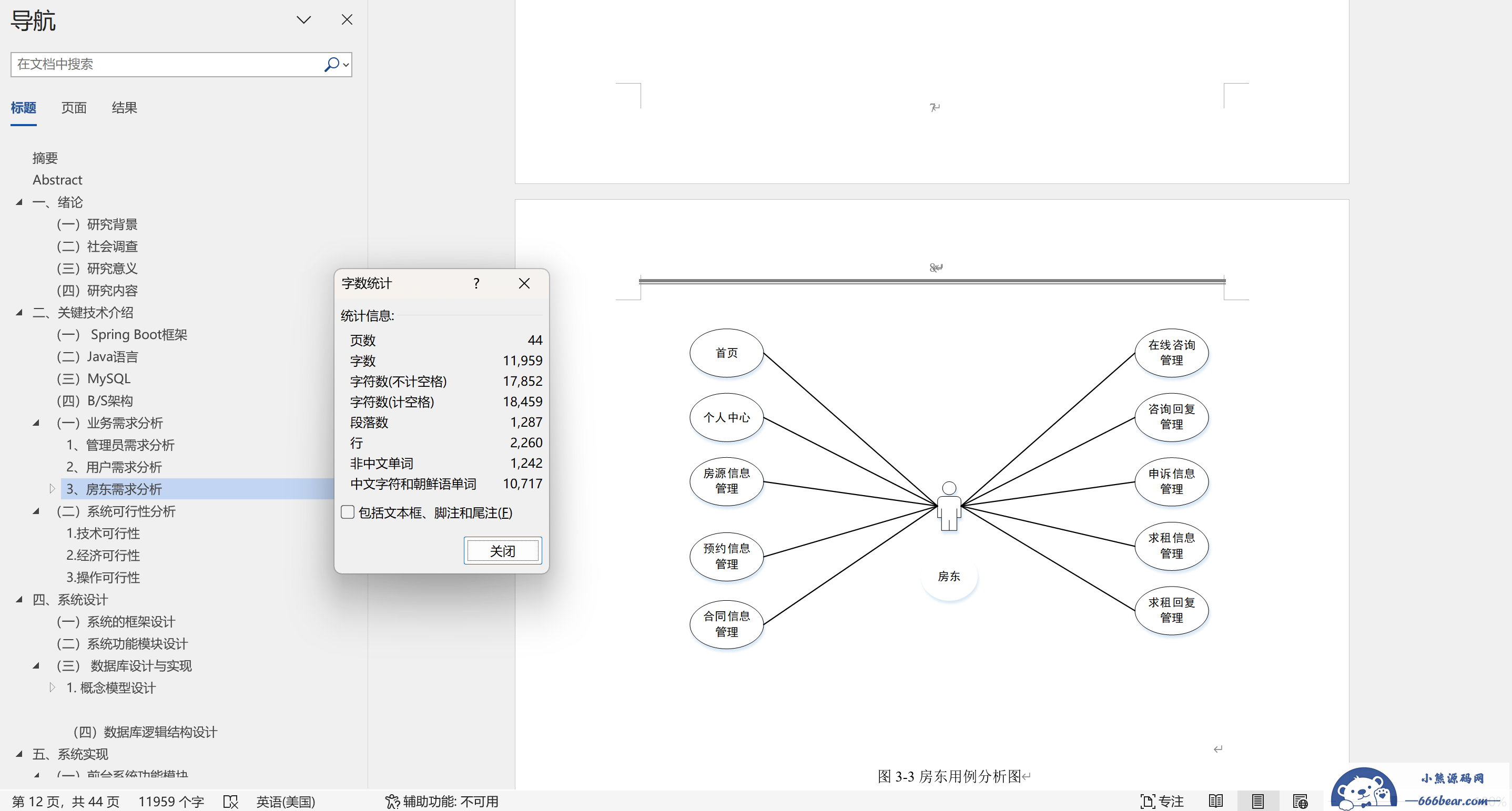
Task: Jump to (四) B/S架构 heading
Action: tap(95, 401)
